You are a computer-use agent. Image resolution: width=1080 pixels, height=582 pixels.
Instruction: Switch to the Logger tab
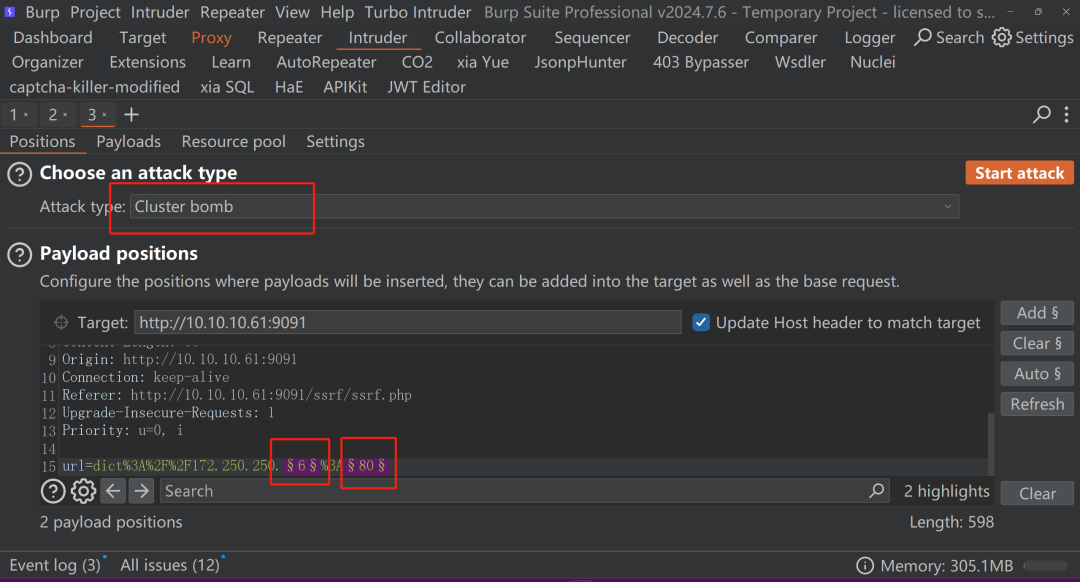pos(870,38)
